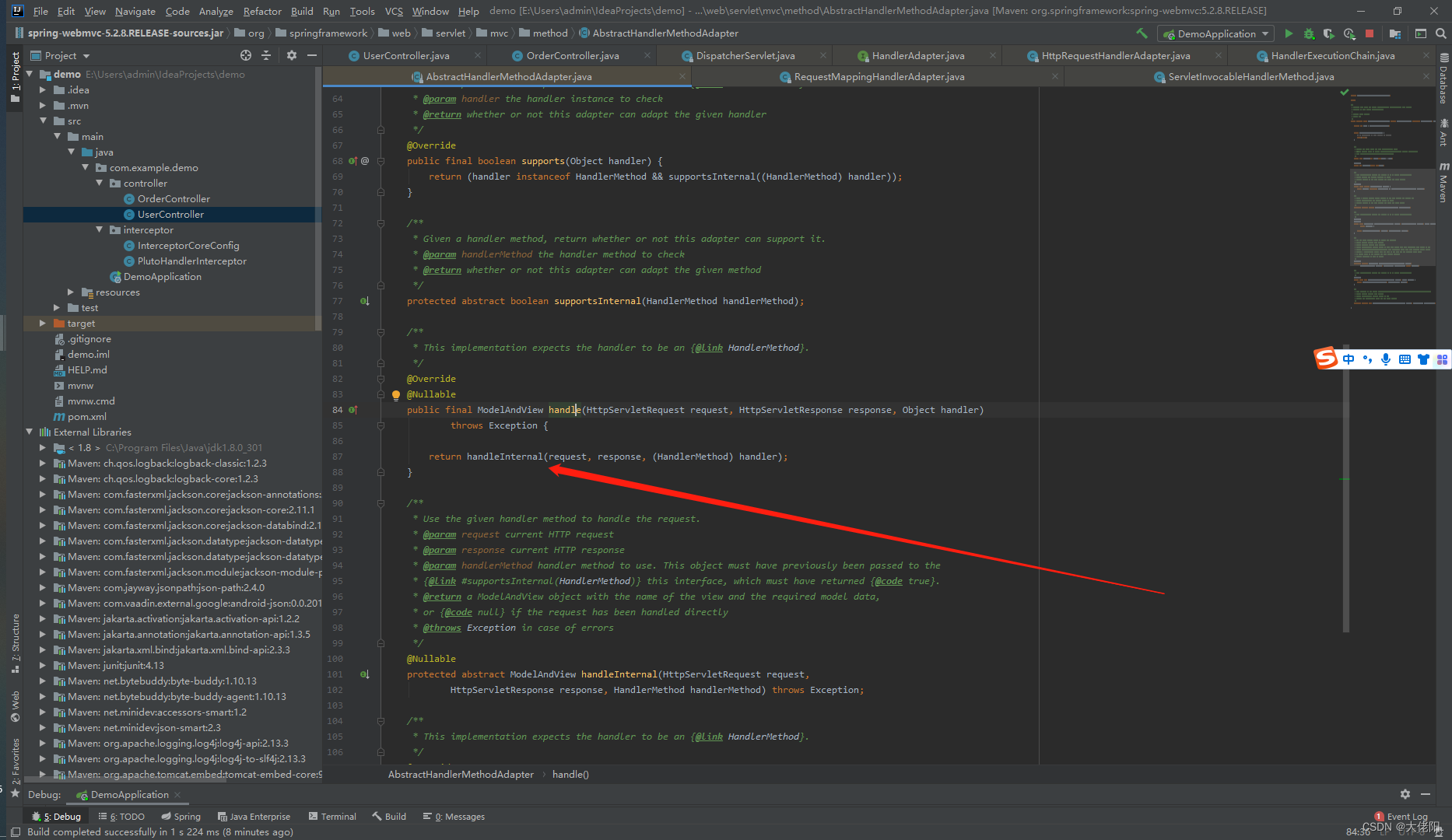Viewport: 1452px width, 840px height.
Task: Click the Profiler run icon in toolbar
Action: (1349, 33)
